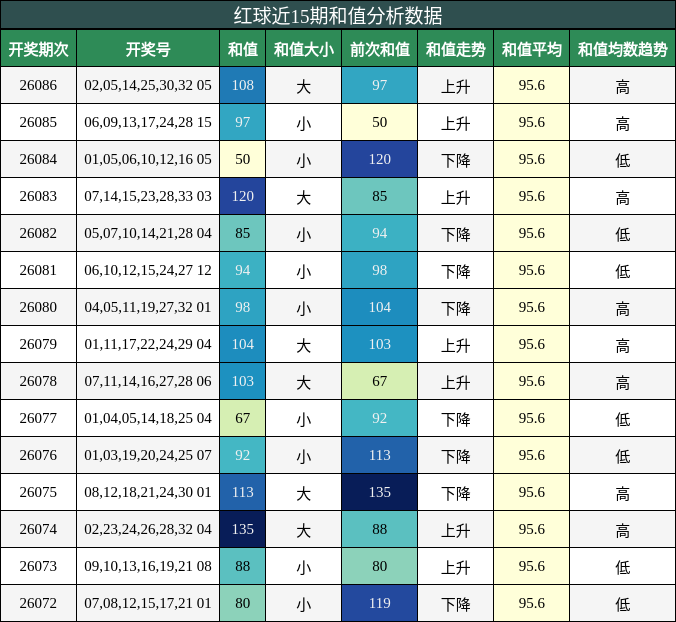The height and width of the screenshot is (622, 676).
Task: Click 低 trend cell in row 26073
Action: [623, 566]
